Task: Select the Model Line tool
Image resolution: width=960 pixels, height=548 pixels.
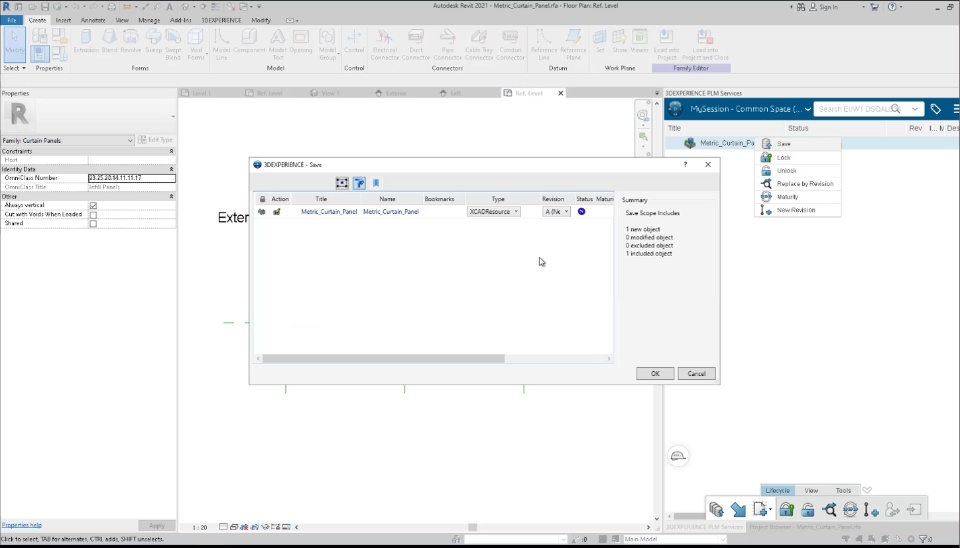Action: (221, 44)
